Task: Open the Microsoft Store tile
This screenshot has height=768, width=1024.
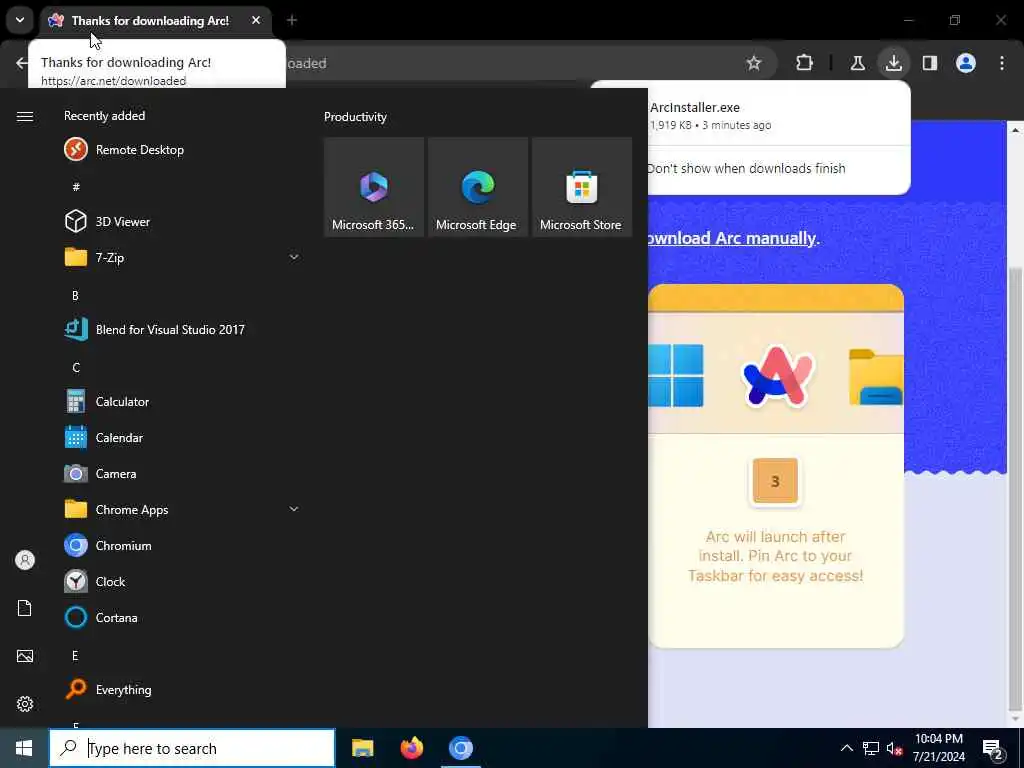Action: 581,187
